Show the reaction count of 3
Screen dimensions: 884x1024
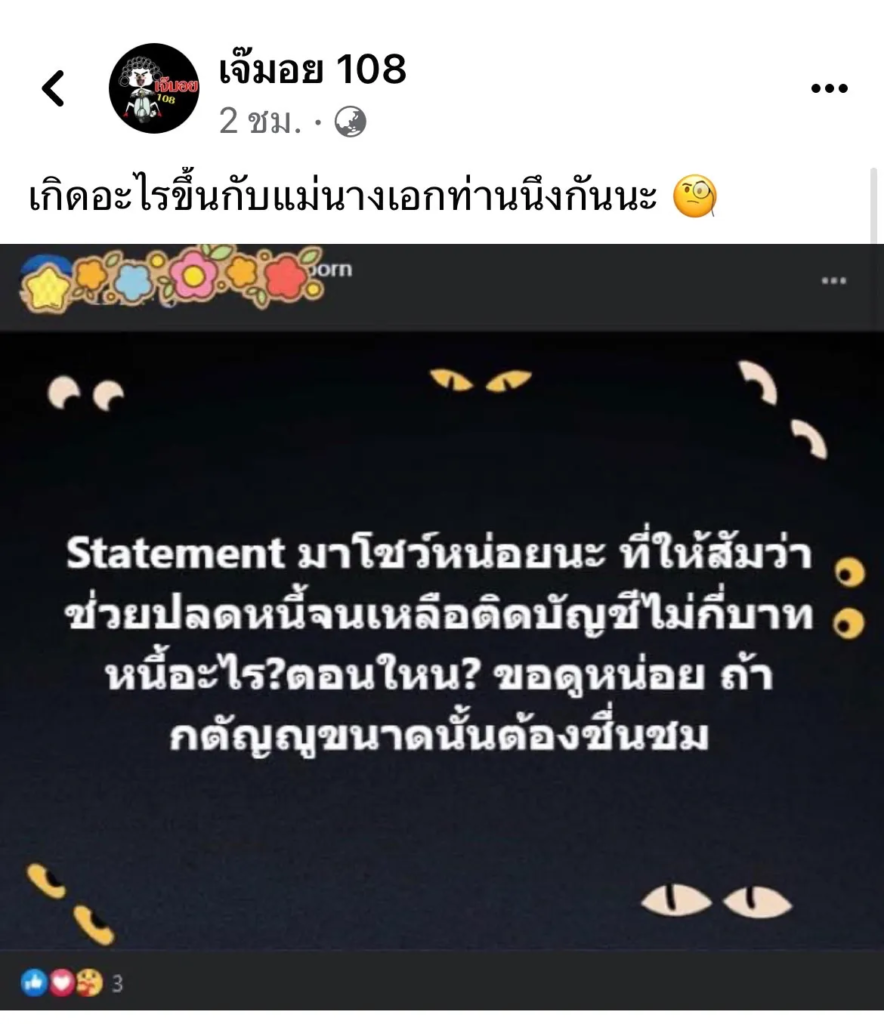118,984
